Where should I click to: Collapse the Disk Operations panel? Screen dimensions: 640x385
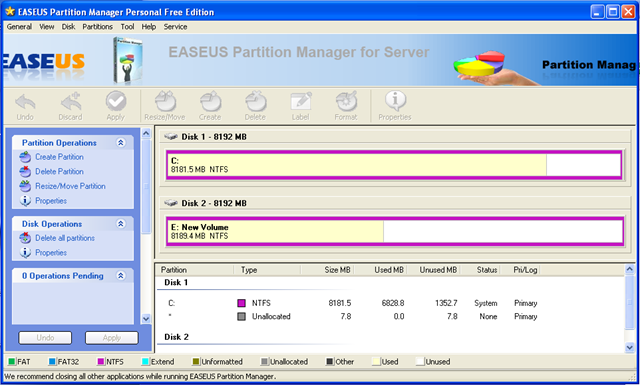121,224
